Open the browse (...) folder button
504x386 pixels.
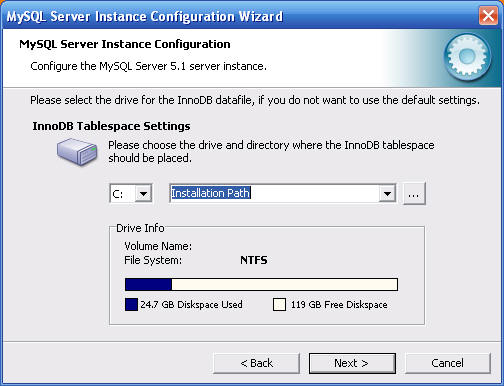coord(414,193)
